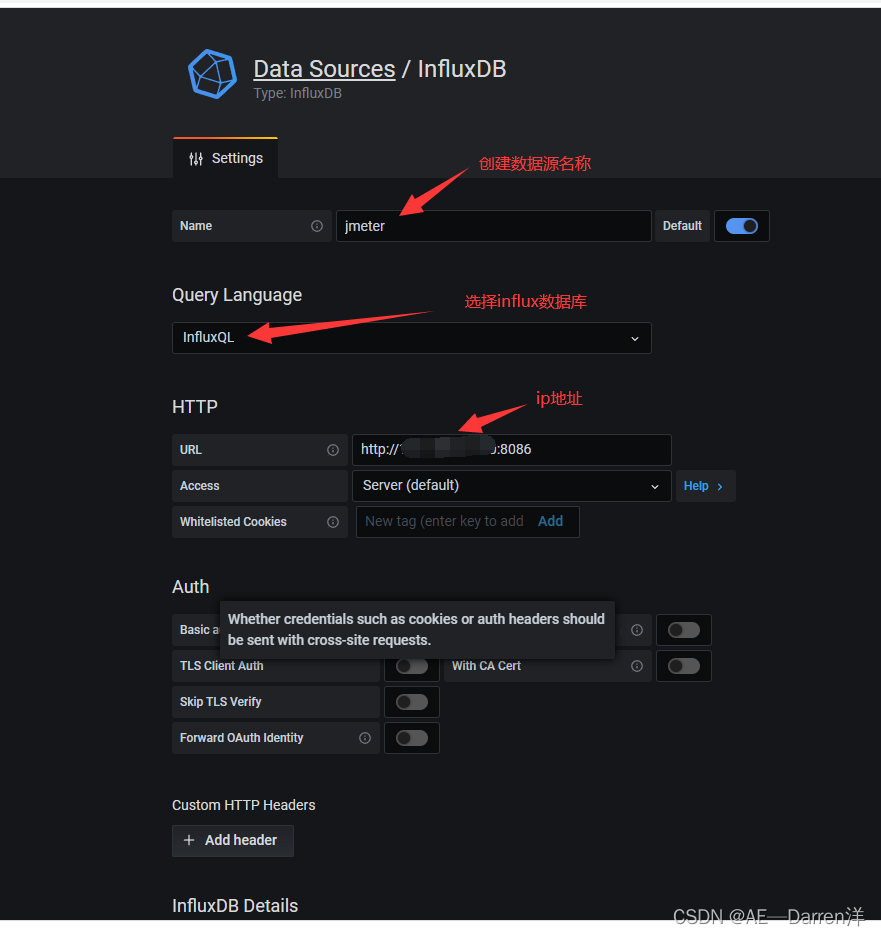Click Add next to the cookie tag field
The image size is (881, 936).
pyautogui.click(x=550, y=521)
